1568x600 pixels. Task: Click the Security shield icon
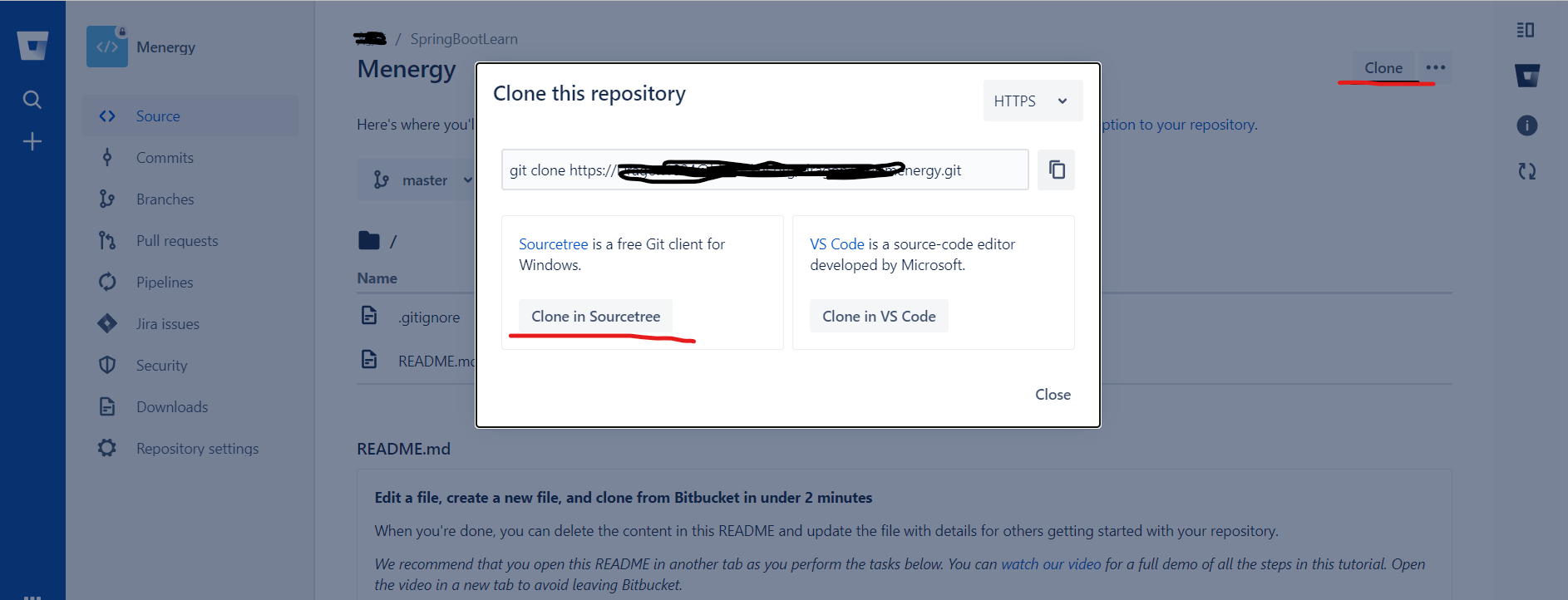(106, 365)
